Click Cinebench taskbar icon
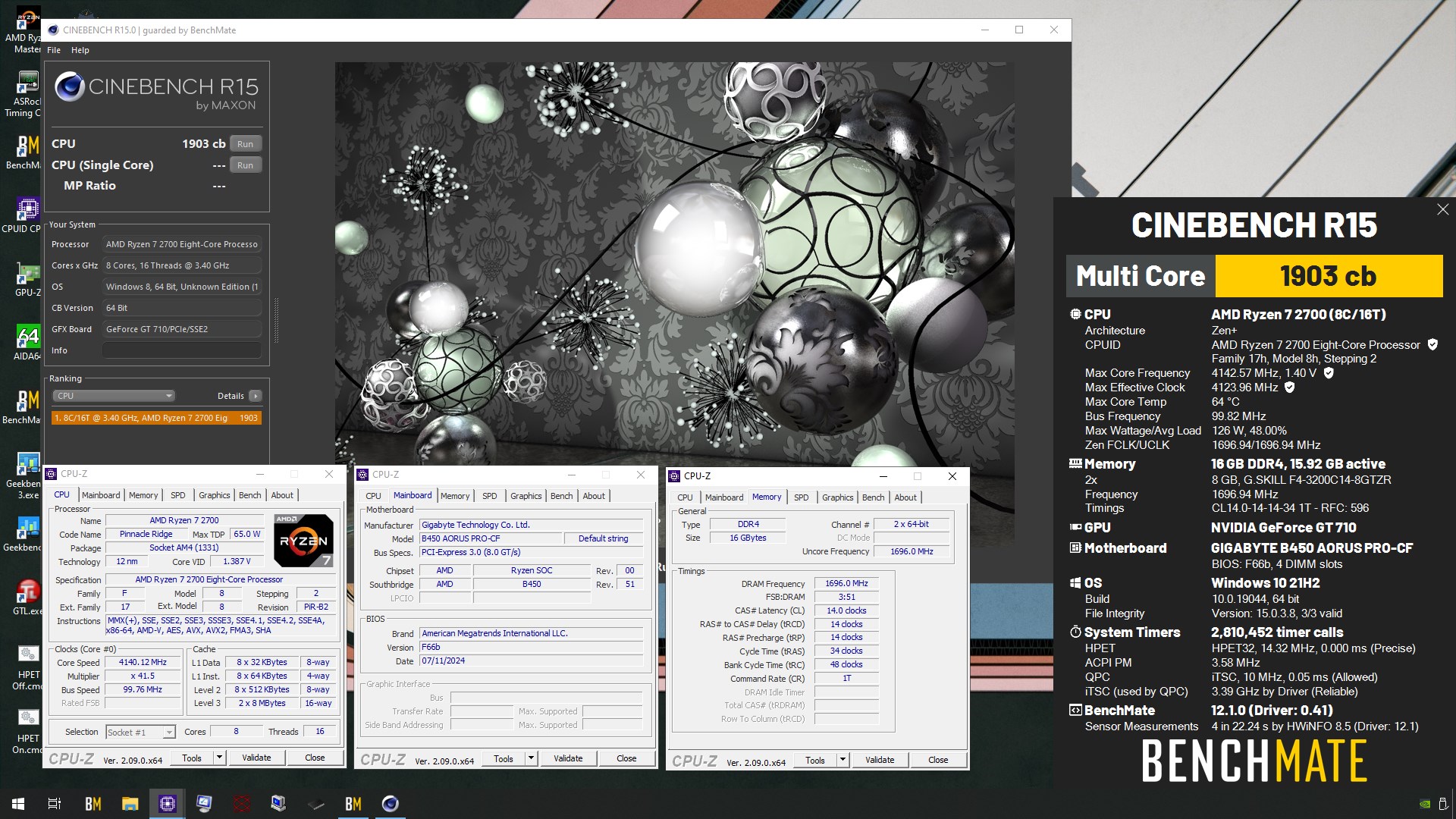 click(390, 804)
